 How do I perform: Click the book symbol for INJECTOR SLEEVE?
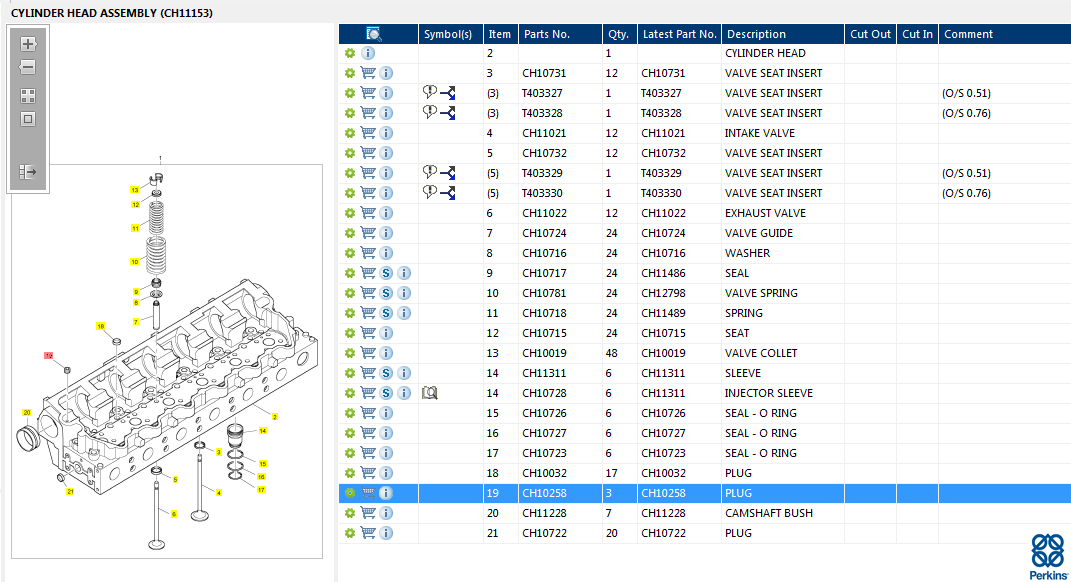(430, 393)
